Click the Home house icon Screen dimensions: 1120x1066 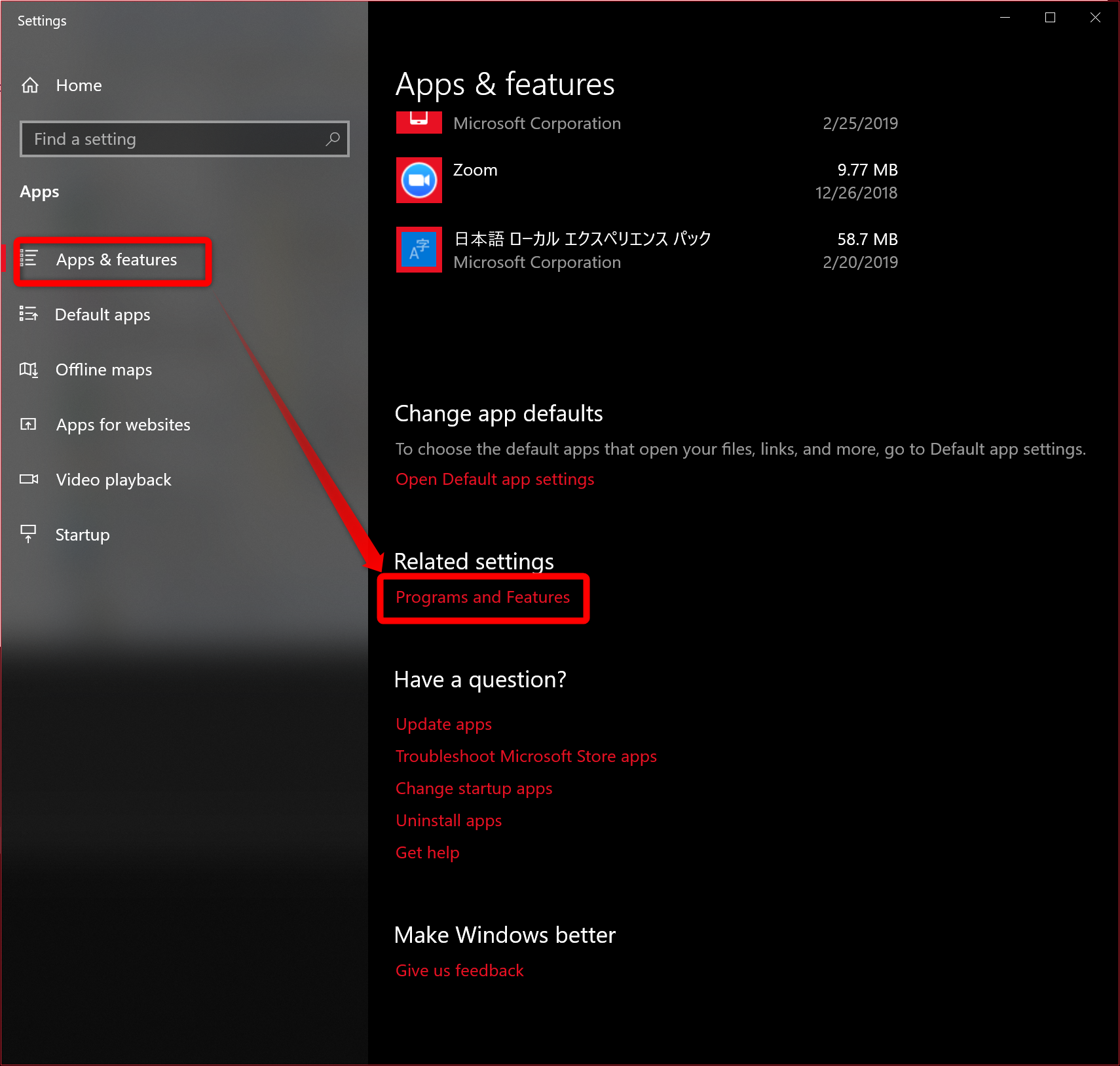30,85
